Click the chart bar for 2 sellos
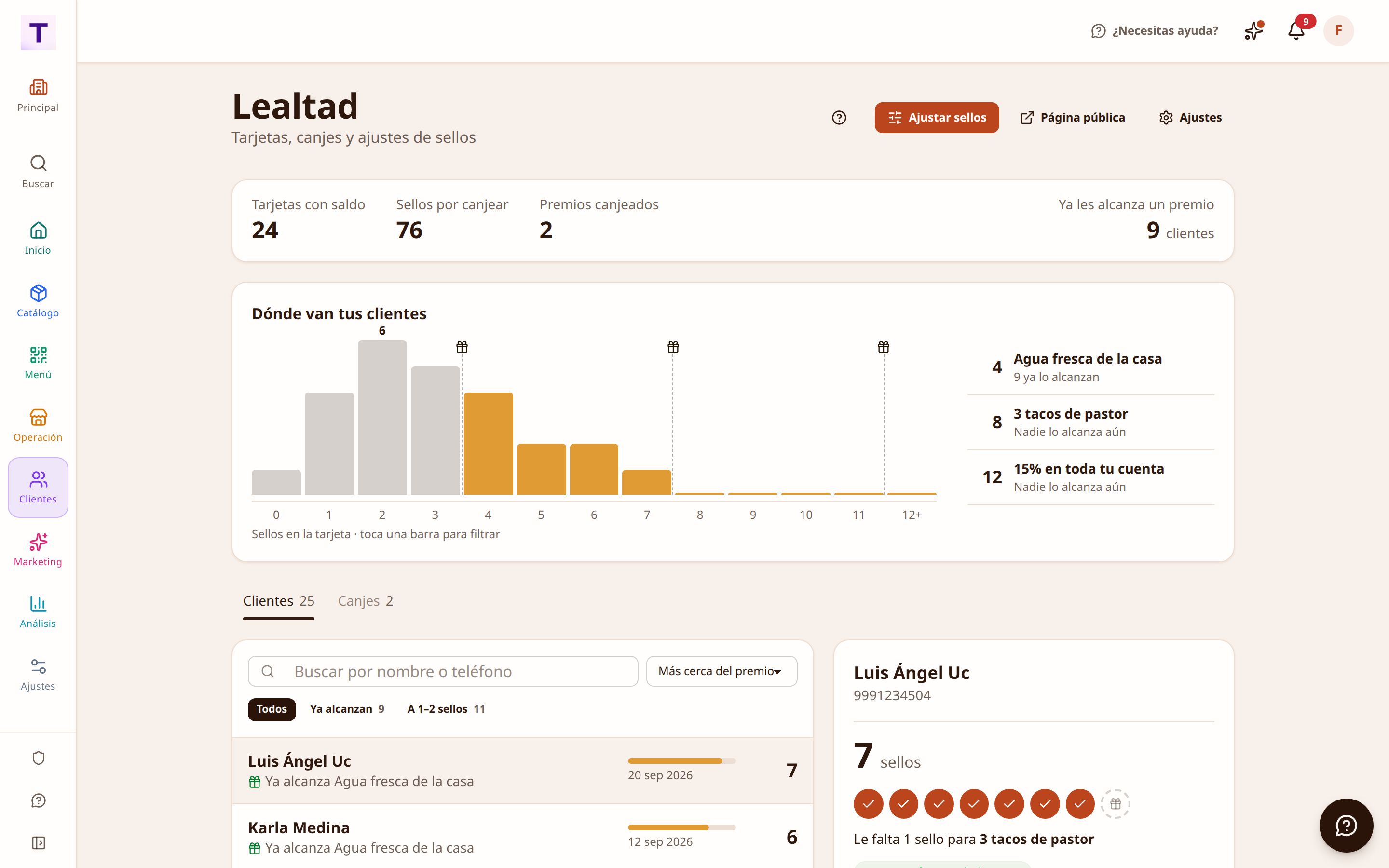Viewport: 1389px width, 868px height. [382, 417]
